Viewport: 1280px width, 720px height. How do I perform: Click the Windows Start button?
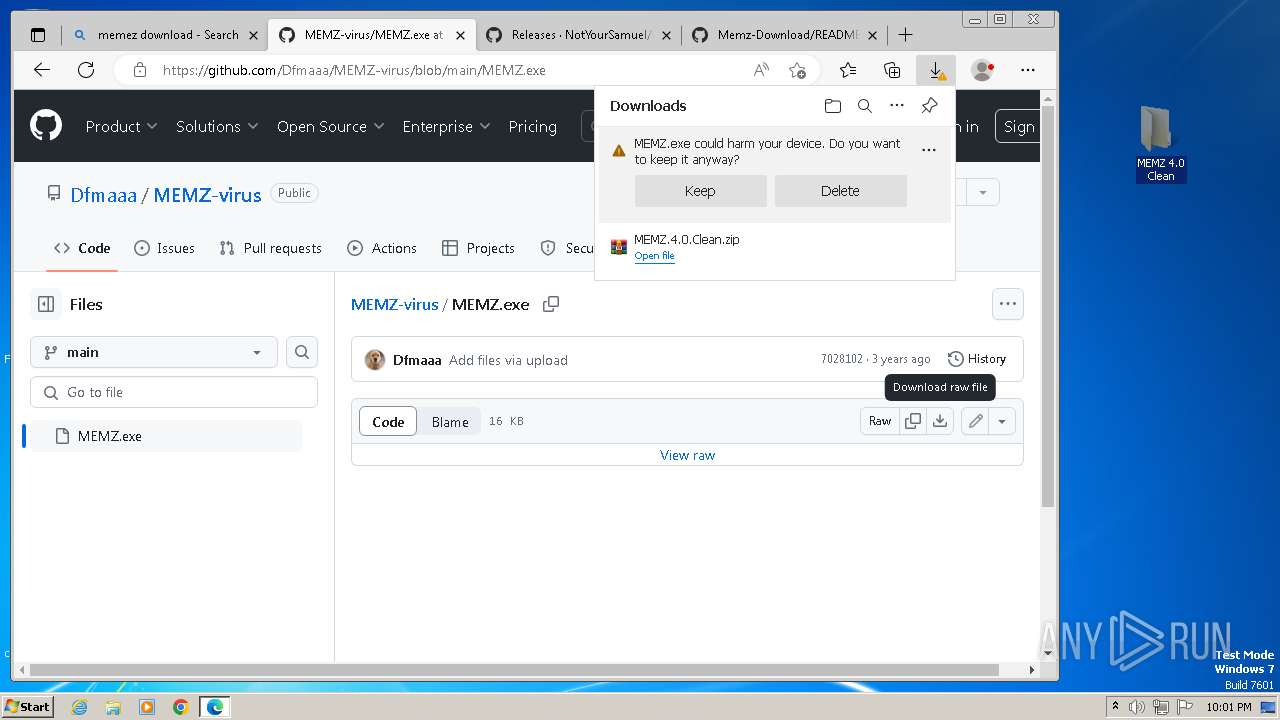click(28, 707)
